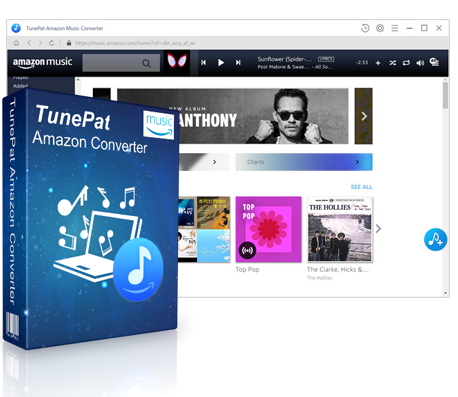458x397 pixels.
Task: Play the current song
Action: (x=221, y=63)
